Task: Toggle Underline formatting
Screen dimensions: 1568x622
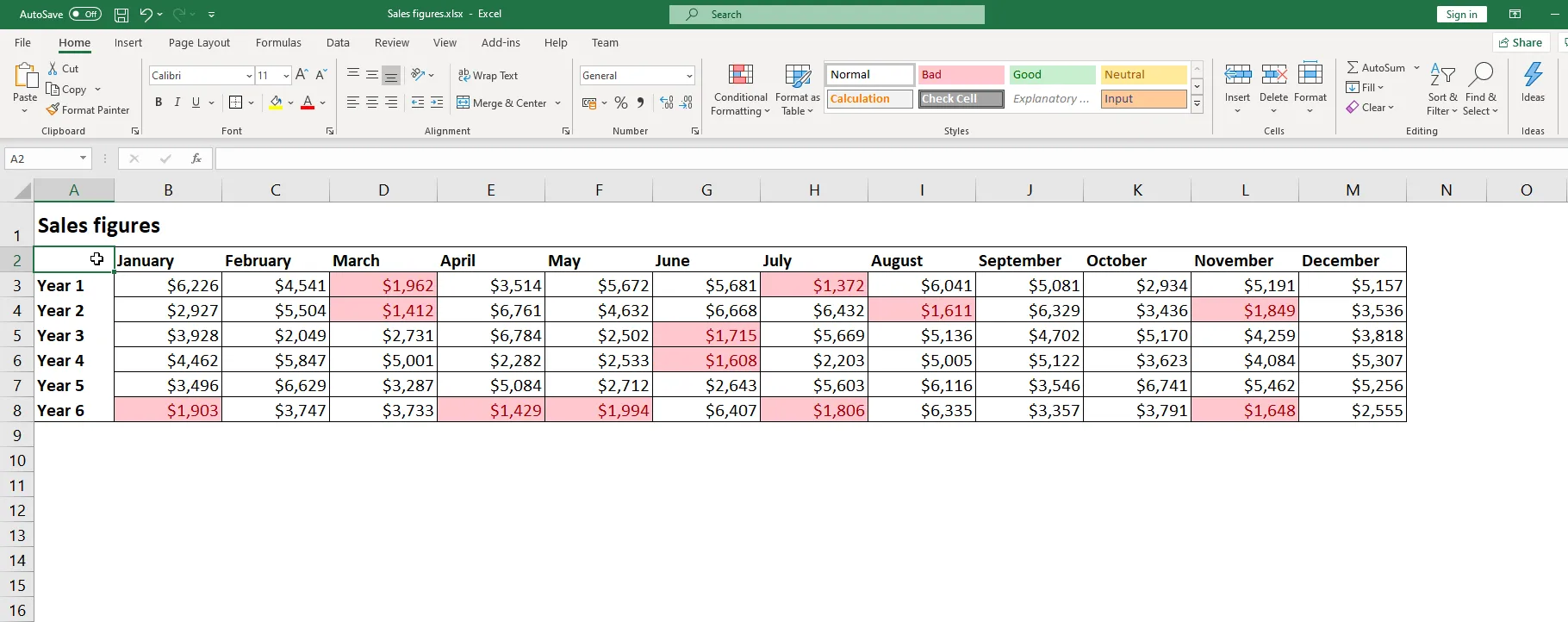Action: pyautogui.click(x=196, y=103)
